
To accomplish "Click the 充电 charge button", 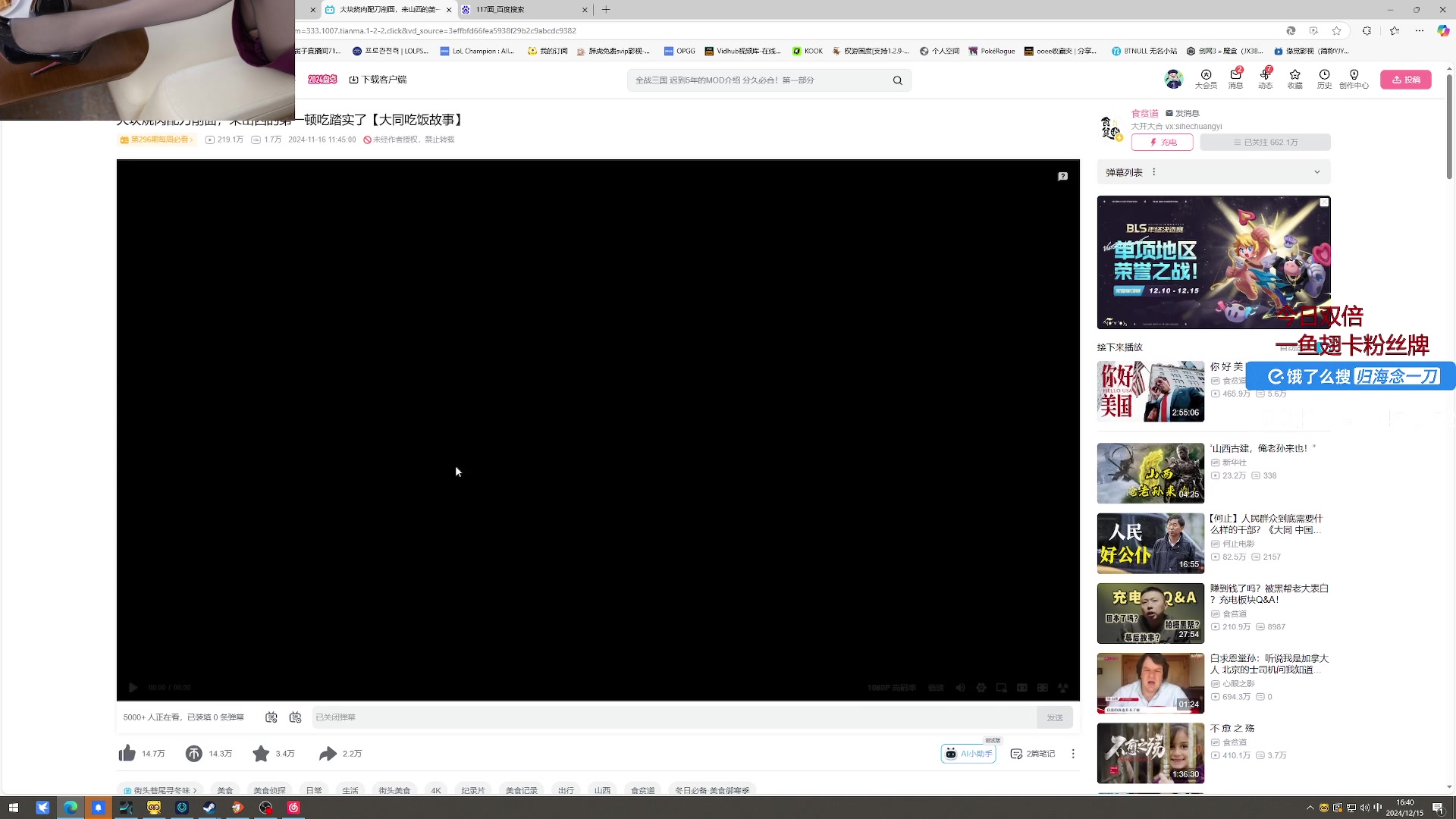I will [1163, 143].
